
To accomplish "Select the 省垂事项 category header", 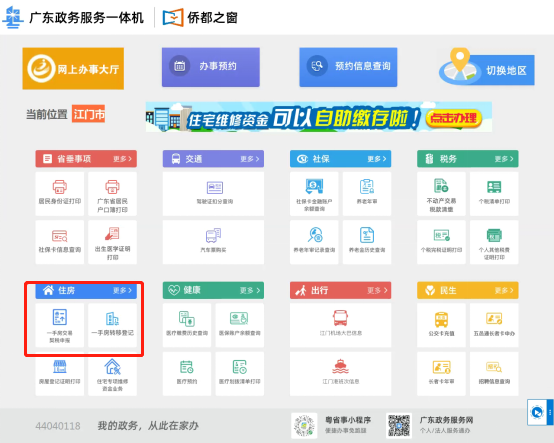I will pos(86,159).
